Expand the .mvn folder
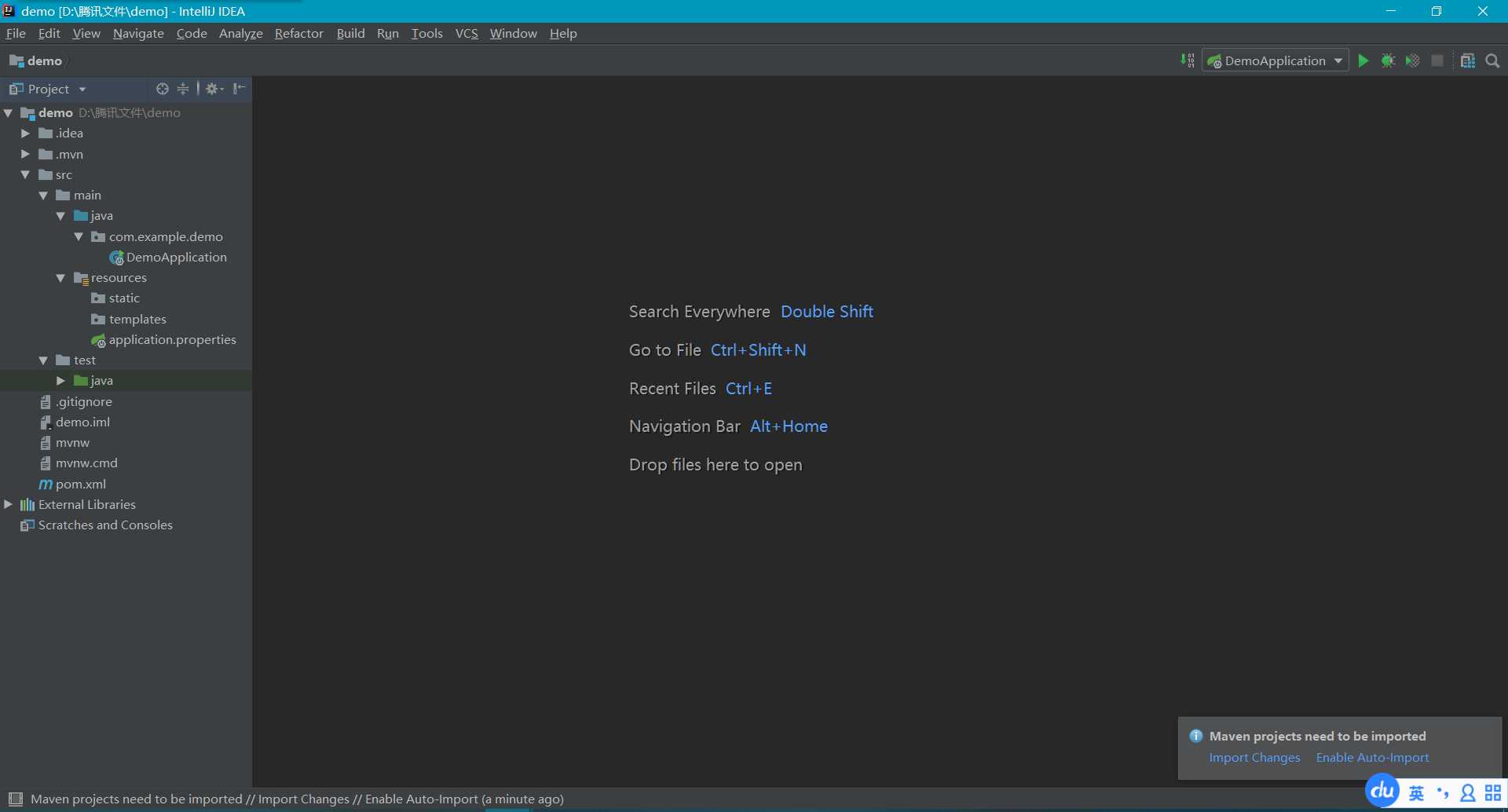 [25, 154]
